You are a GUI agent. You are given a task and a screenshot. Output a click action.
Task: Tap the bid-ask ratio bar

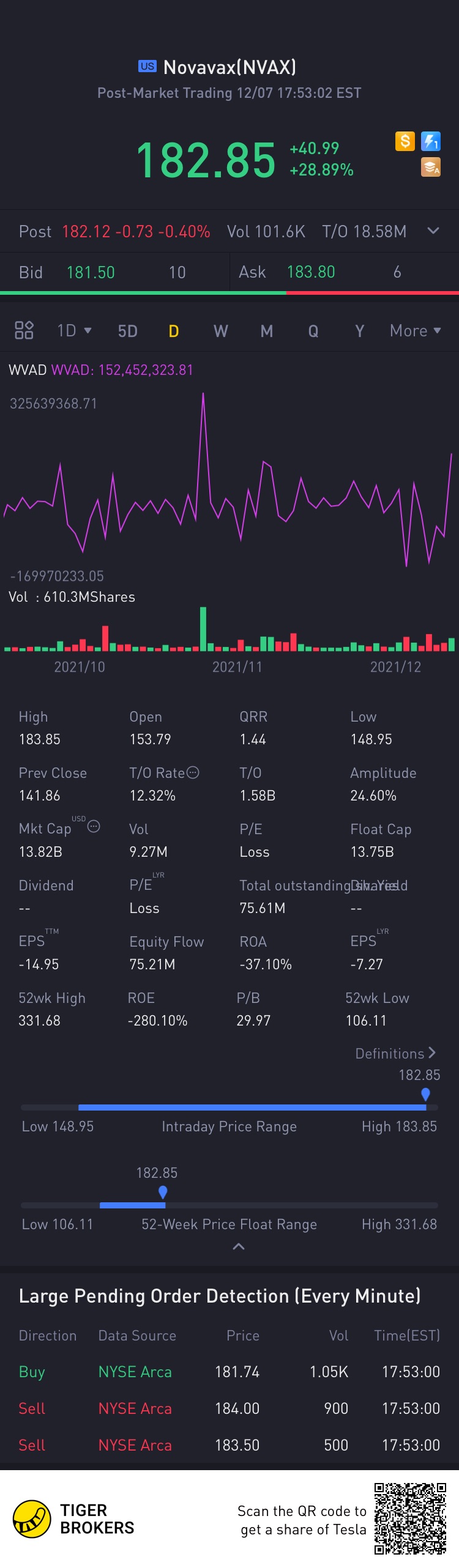(x=229, y=293)
